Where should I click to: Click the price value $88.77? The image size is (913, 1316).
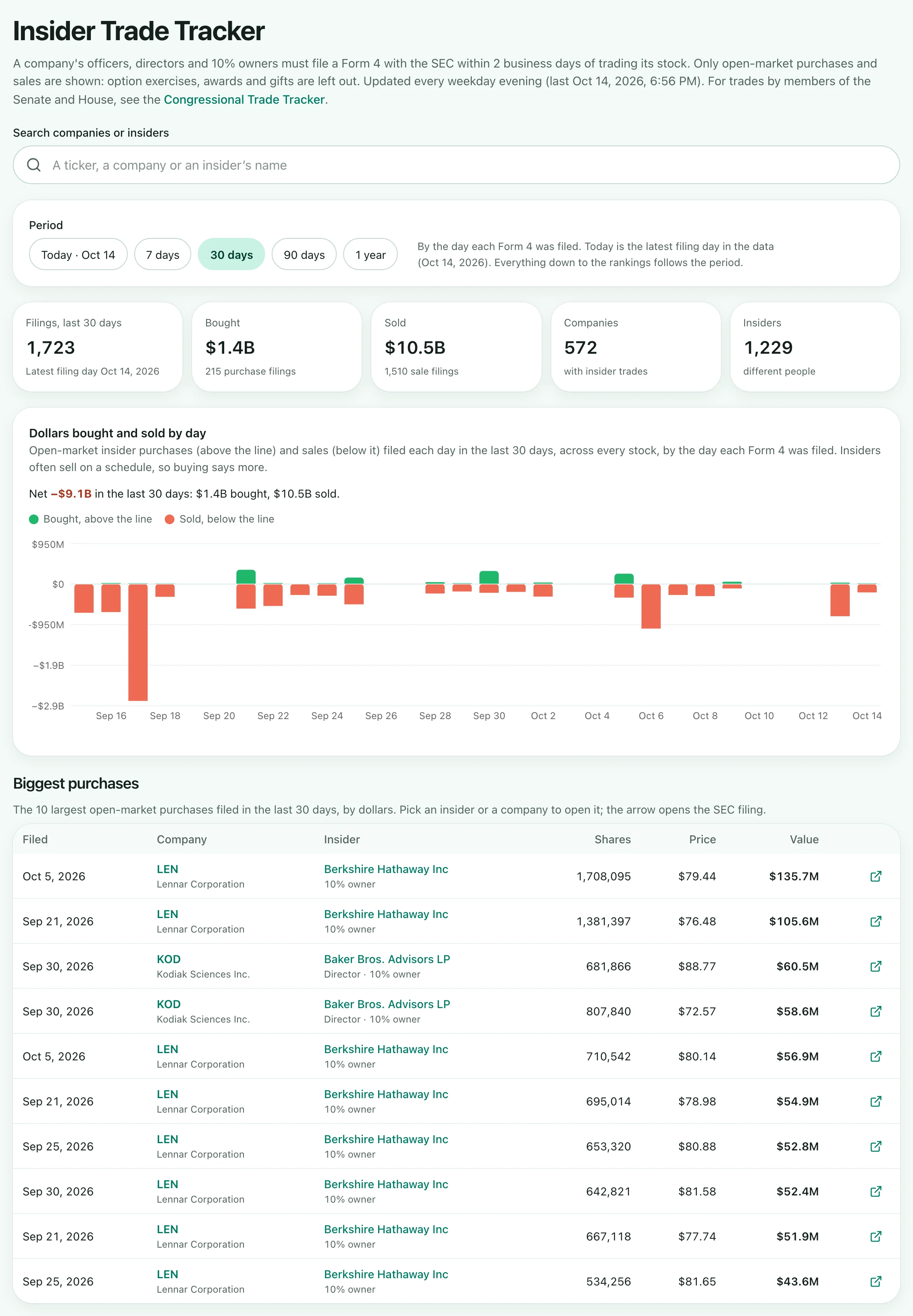click(x=697, y=966)
